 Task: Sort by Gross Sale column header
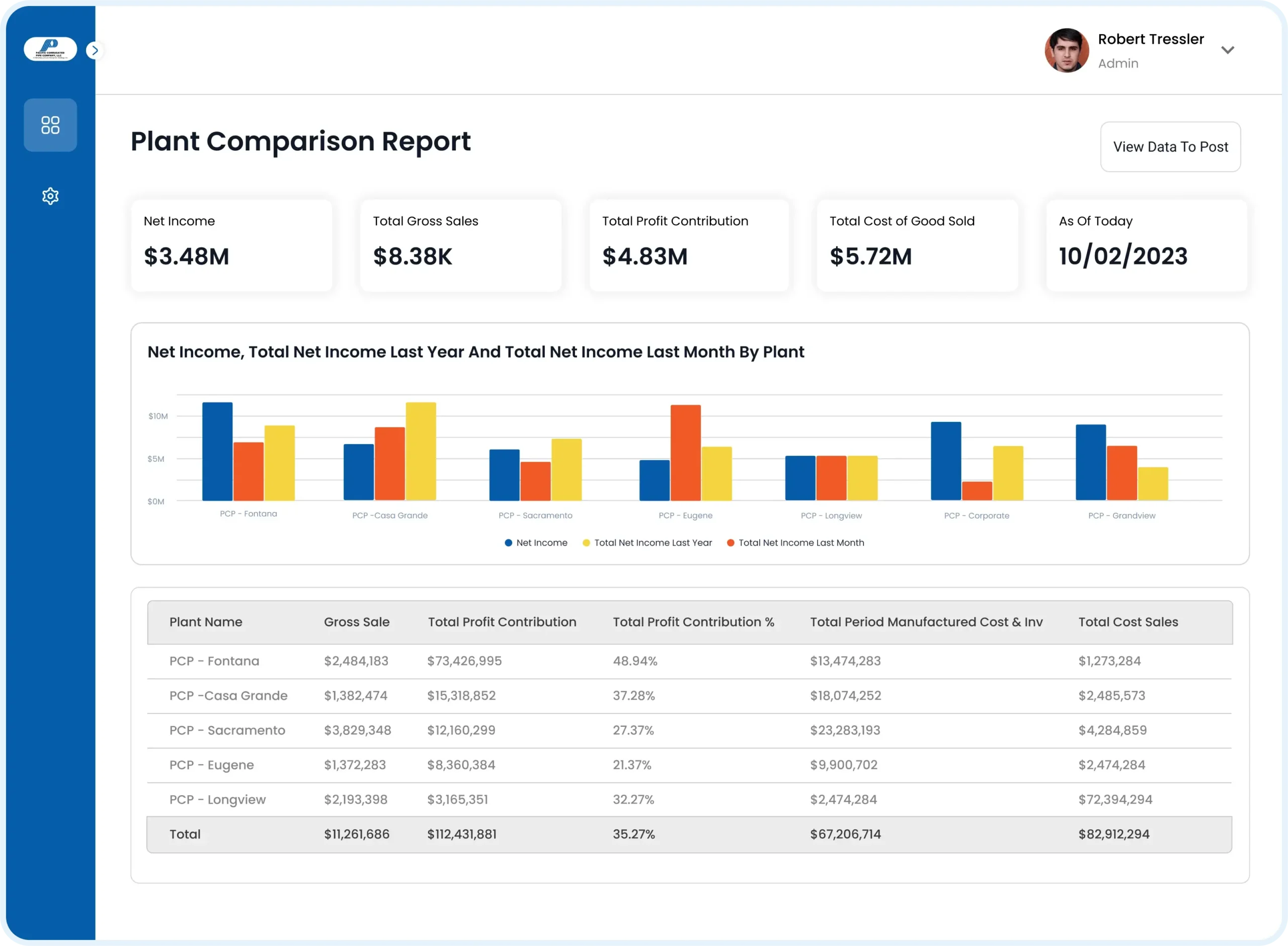click(x=357, y=622)
